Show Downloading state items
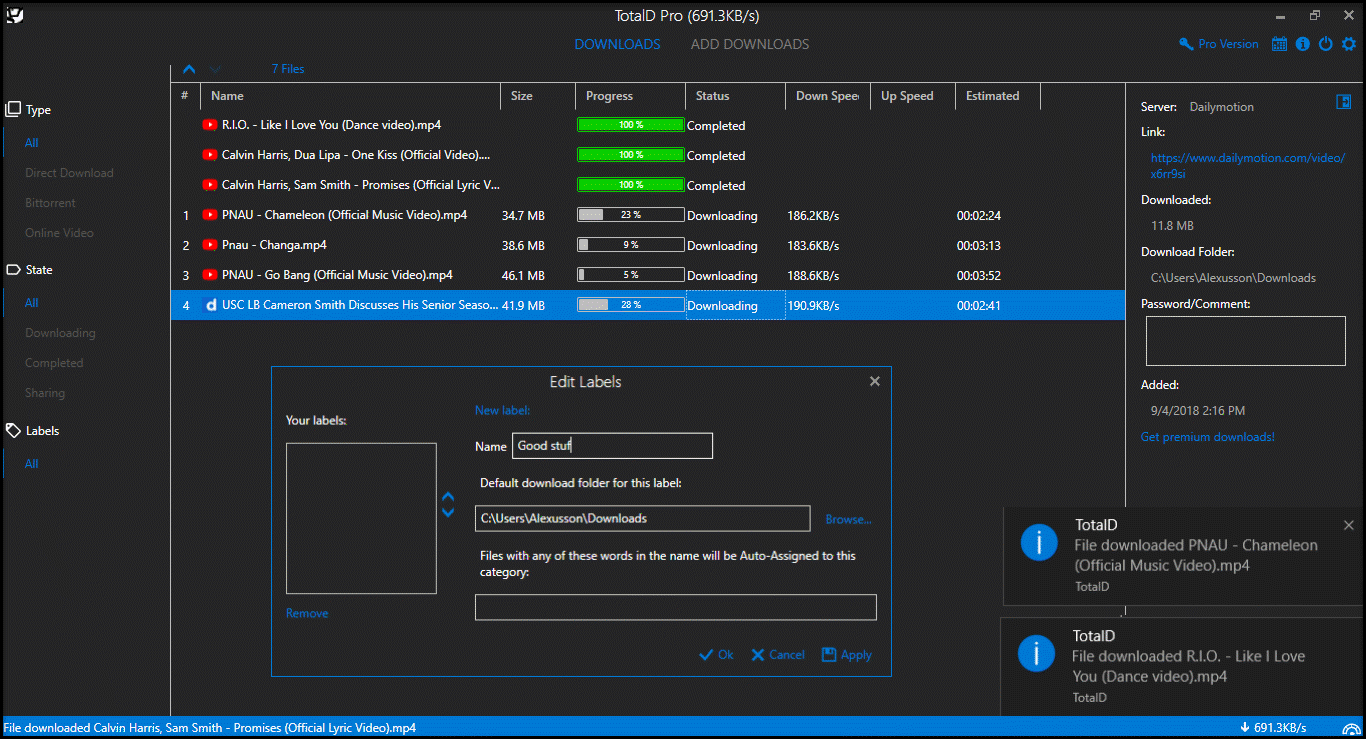This screenshot has height=739, width=1366. tap(60, 333)
